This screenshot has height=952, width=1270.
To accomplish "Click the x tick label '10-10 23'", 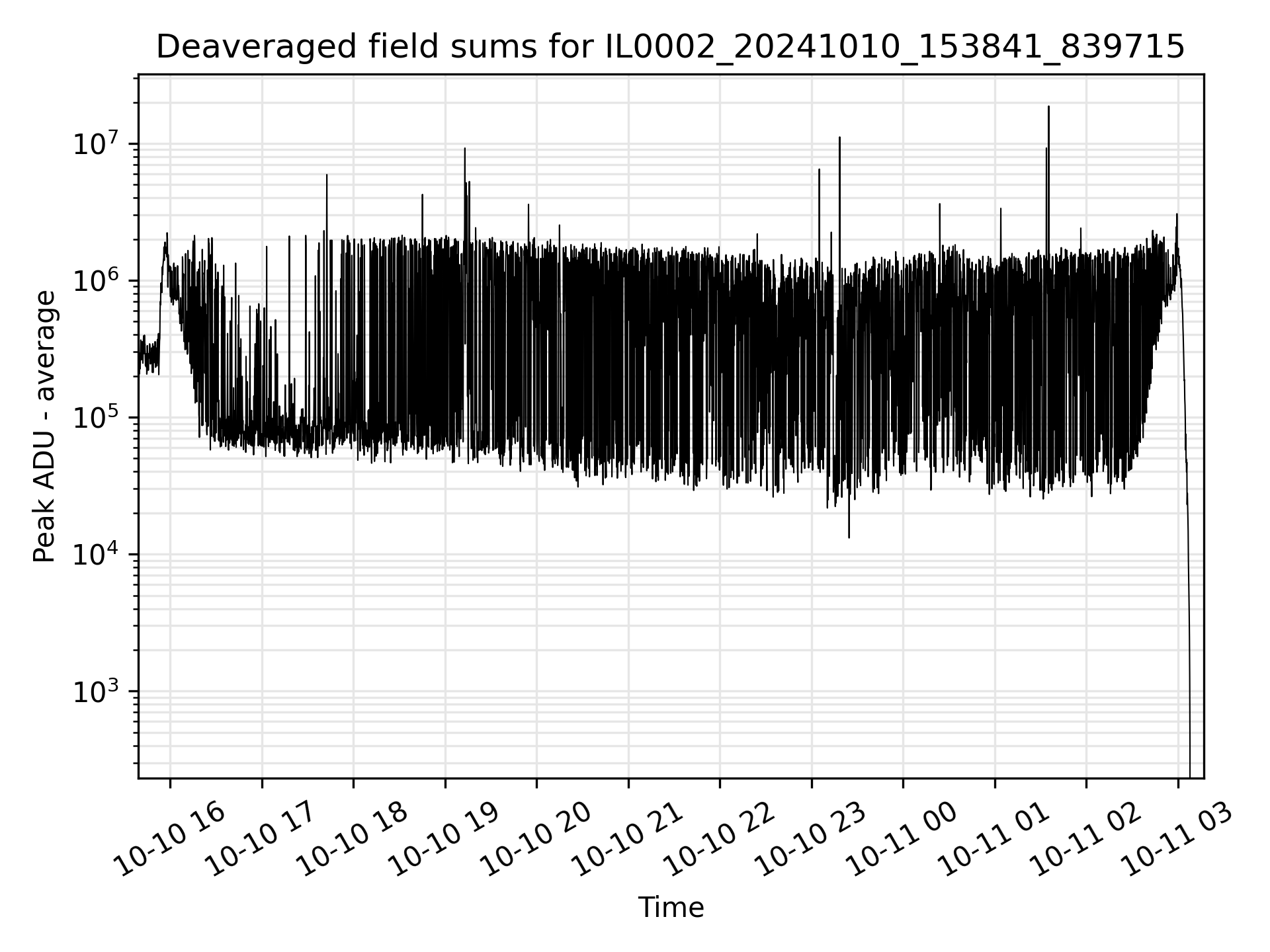I will coord(812,839).
